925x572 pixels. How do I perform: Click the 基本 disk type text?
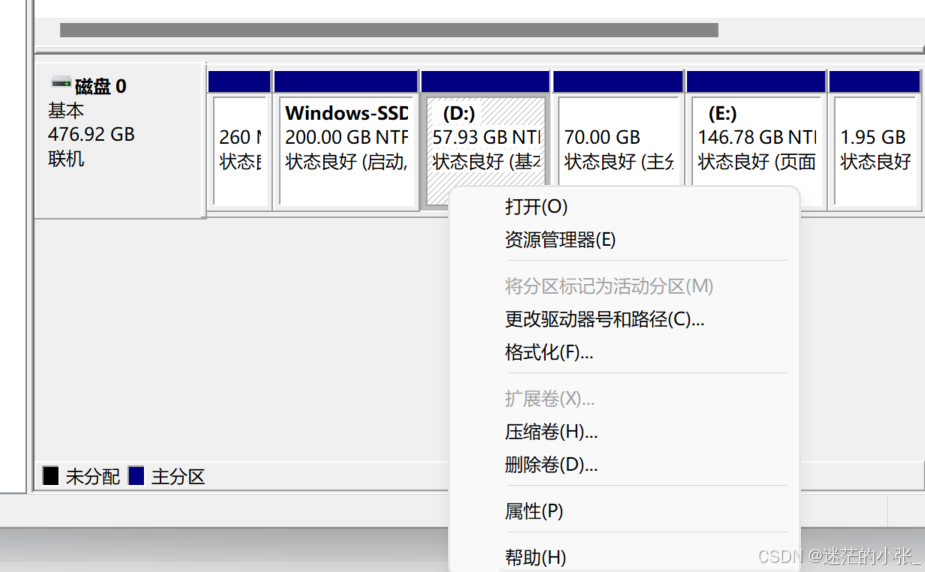pos(66,110)
